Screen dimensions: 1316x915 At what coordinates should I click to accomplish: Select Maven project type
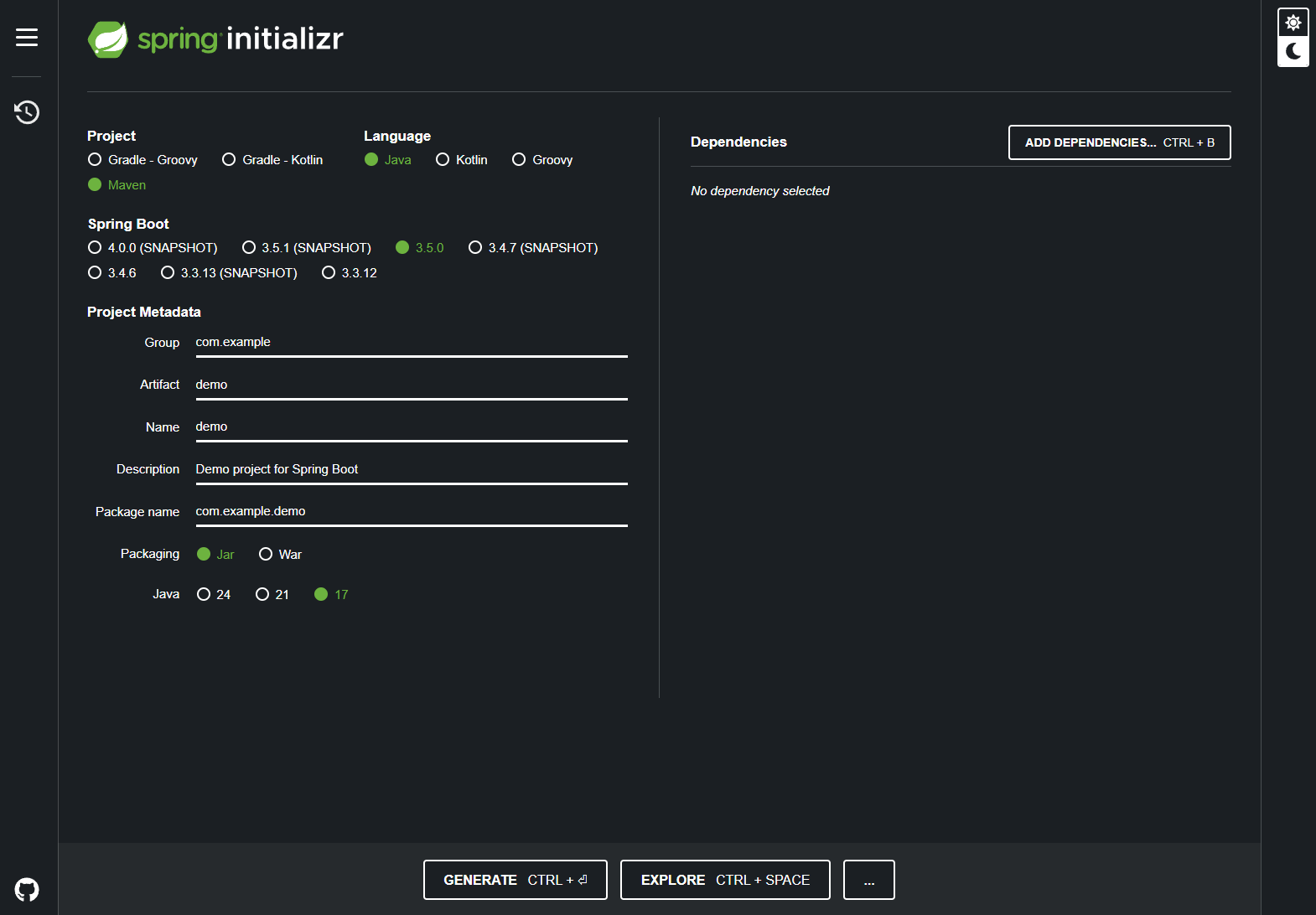pyautogui.click(x=117, y=185)
